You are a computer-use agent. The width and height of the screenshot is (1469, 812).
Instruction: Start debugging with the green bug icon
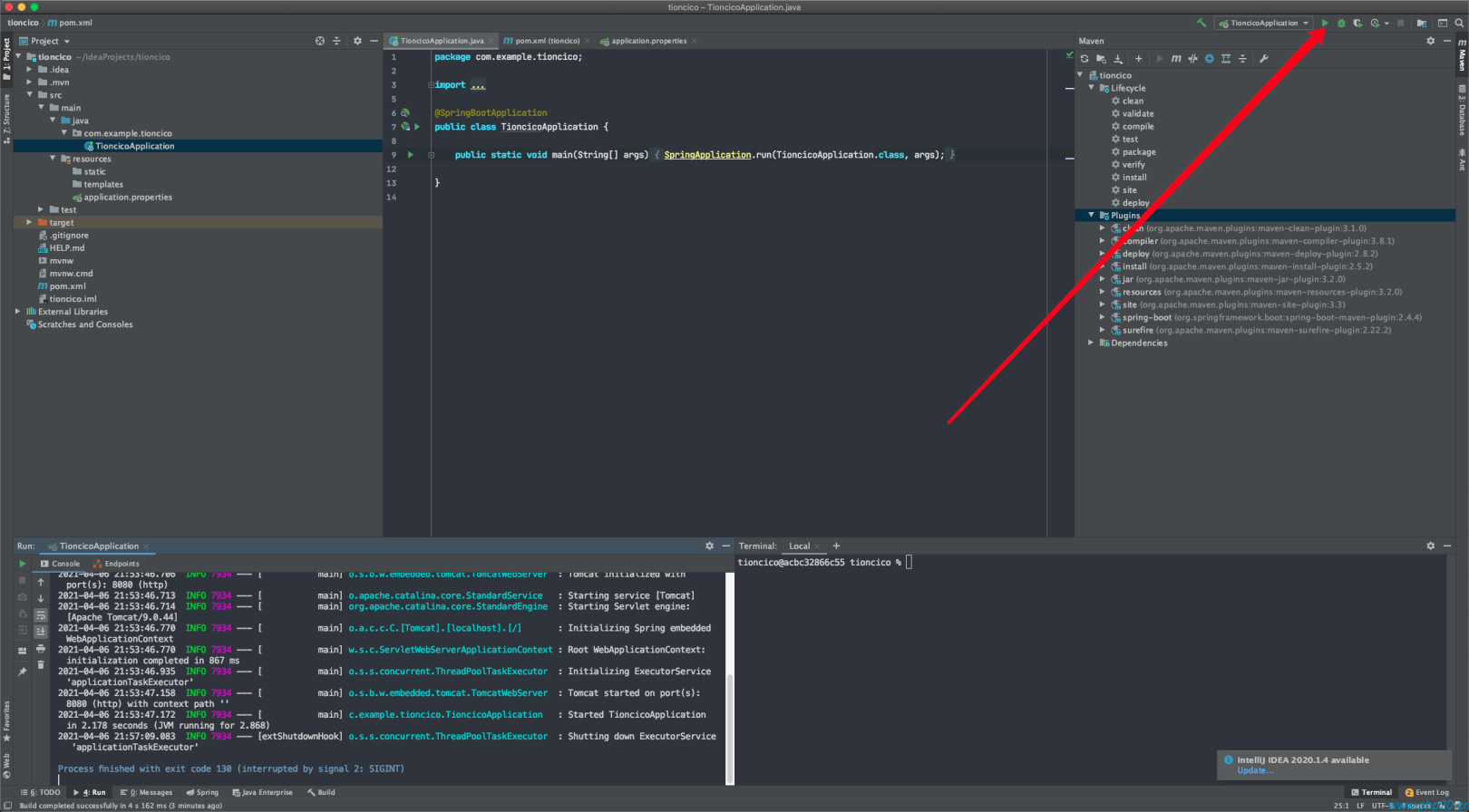coord(1341,23)
